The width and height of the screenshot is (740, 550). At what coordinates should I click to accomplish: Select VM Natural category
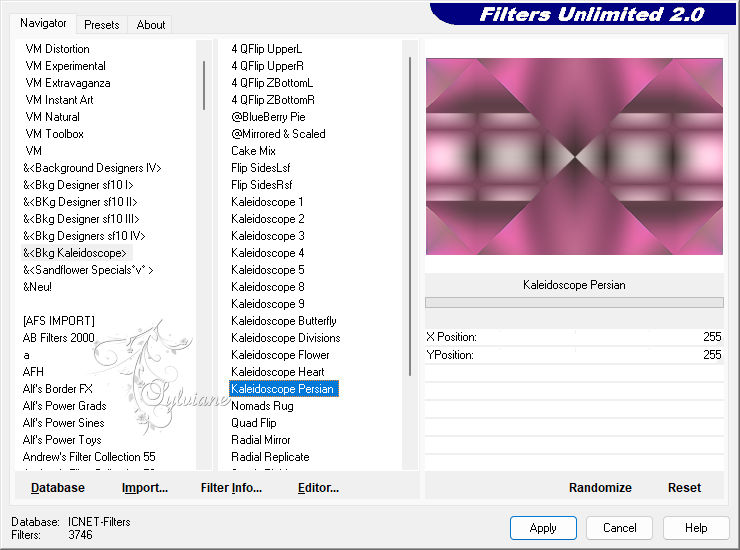click(x=52, y=117)
